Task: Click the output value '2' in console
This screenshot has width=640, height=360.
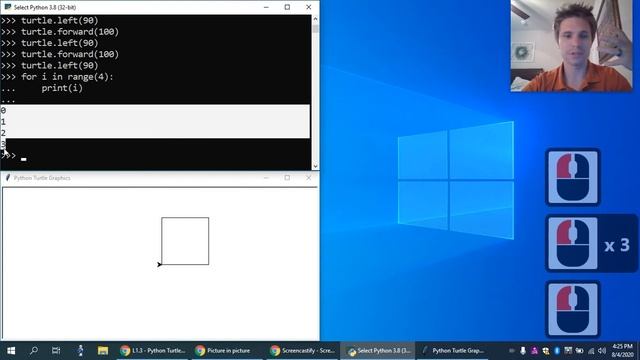Action: (x=3, y=133)
